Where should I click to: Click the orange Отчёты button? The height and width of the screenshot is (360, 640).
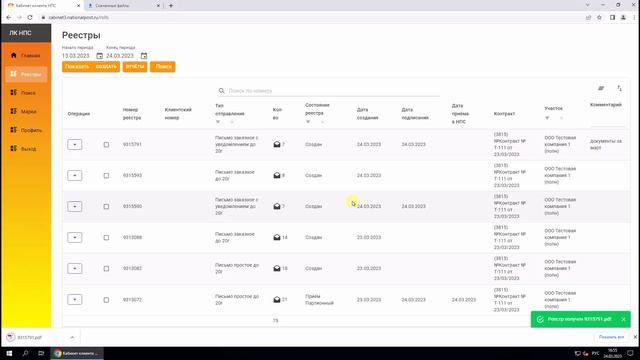(x=135, y=67)
